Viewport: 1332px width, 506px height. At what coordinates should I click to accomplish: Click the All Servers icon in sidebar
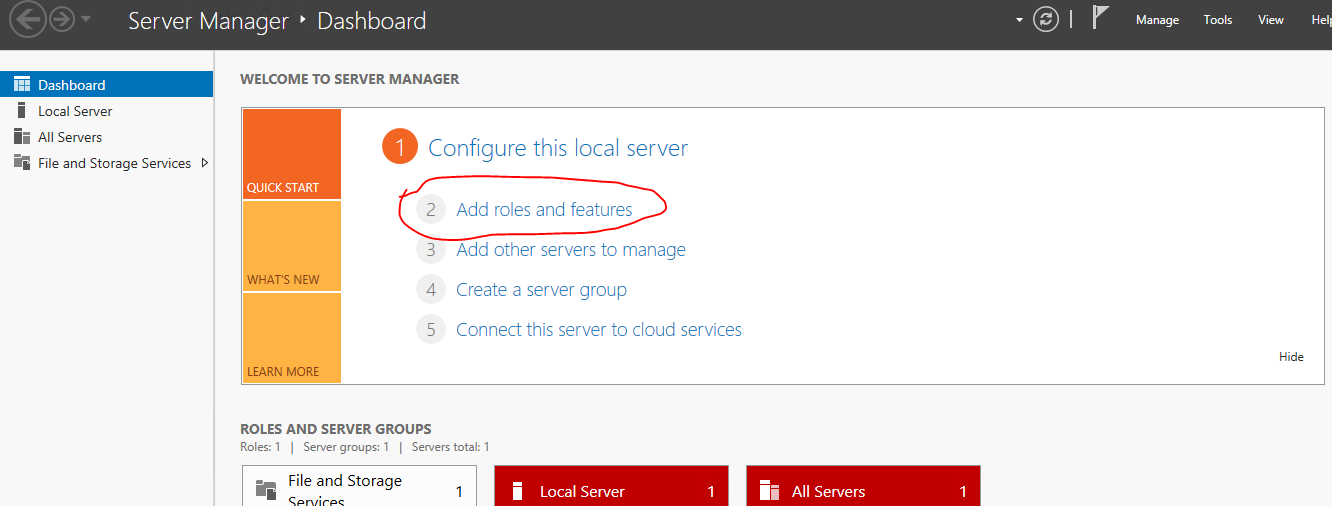(x=21, y=137)
